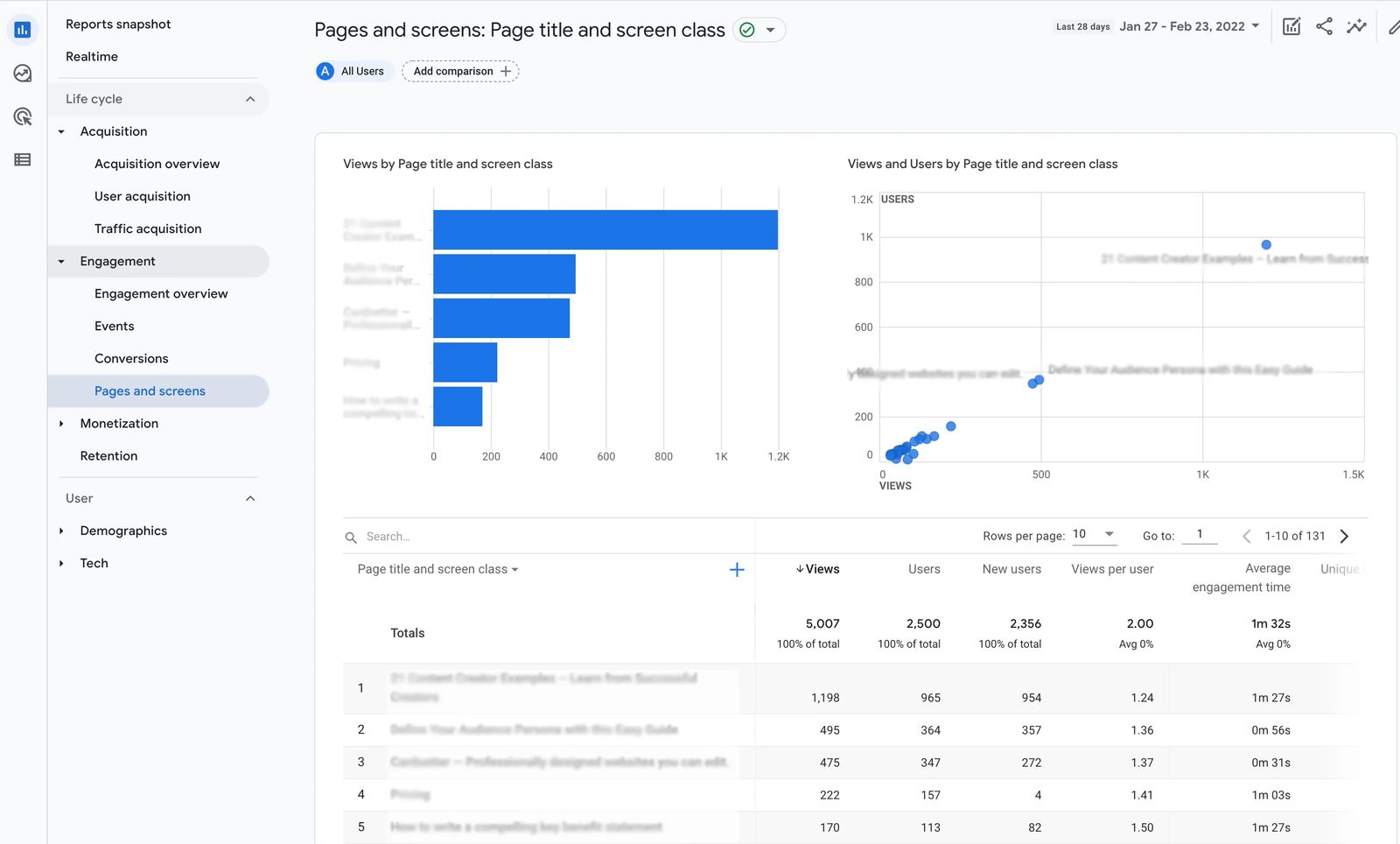Select the Explore icon in the left navigation
The width and height of the screenshot is (1400, 844).
(x=23, y=74)
